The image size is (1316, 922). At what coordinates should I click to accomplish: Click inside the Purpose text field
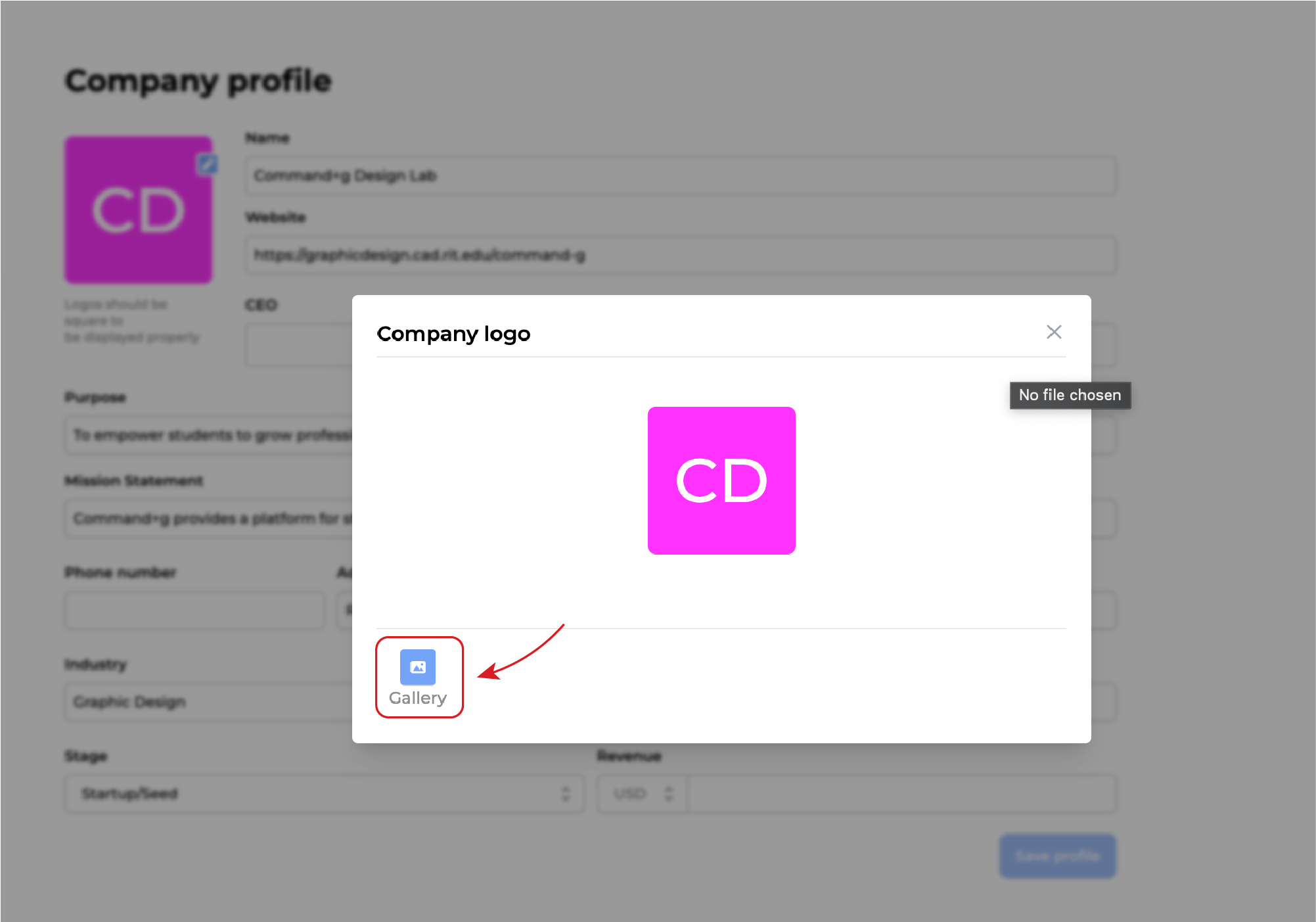[x=197, y=435]
